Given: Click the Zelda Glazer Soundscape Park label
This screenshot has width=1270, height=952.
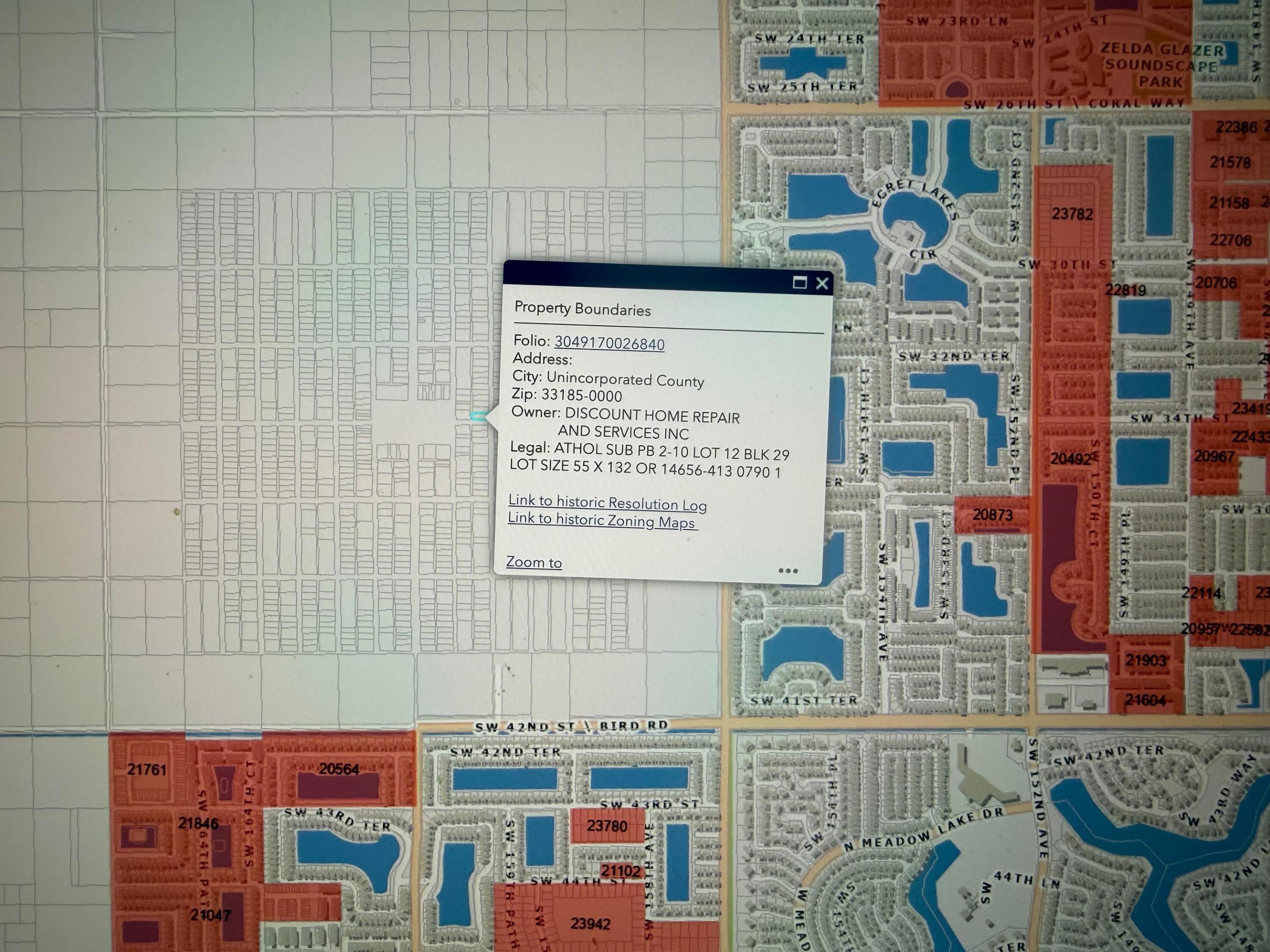Looking at the screenshot, I should 1161,65.
